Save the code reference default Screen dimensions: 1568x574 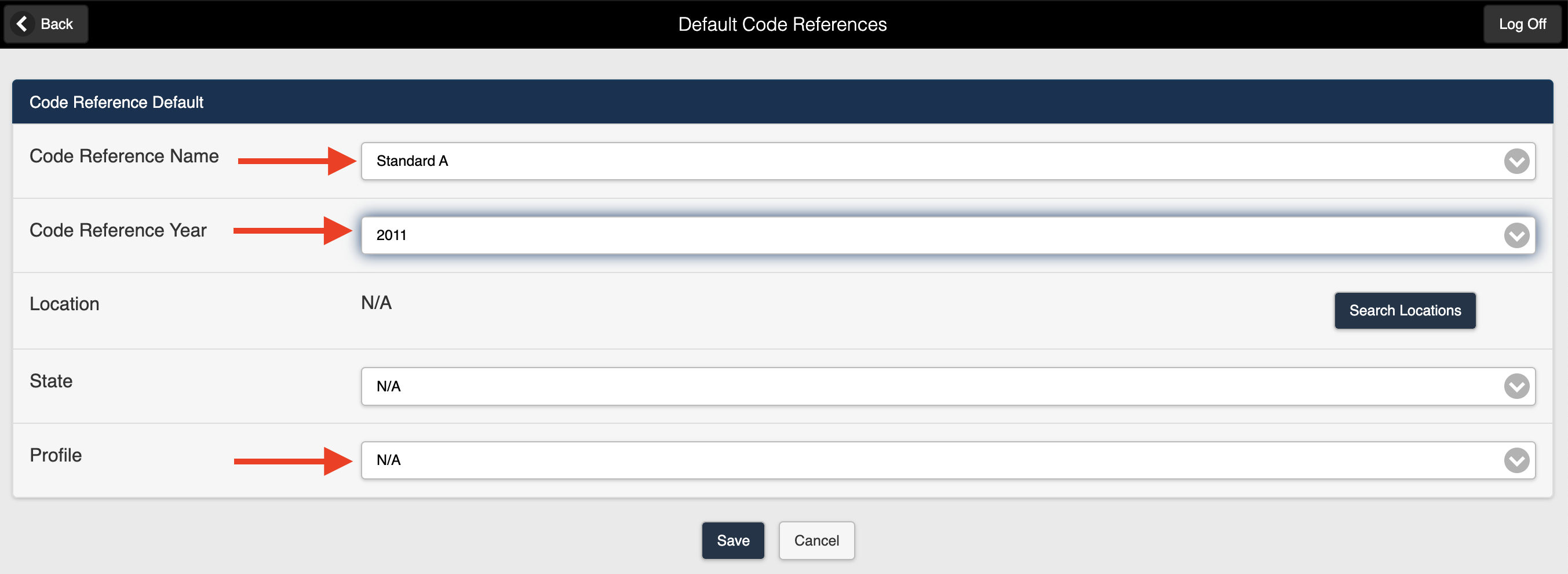[733, 540]
